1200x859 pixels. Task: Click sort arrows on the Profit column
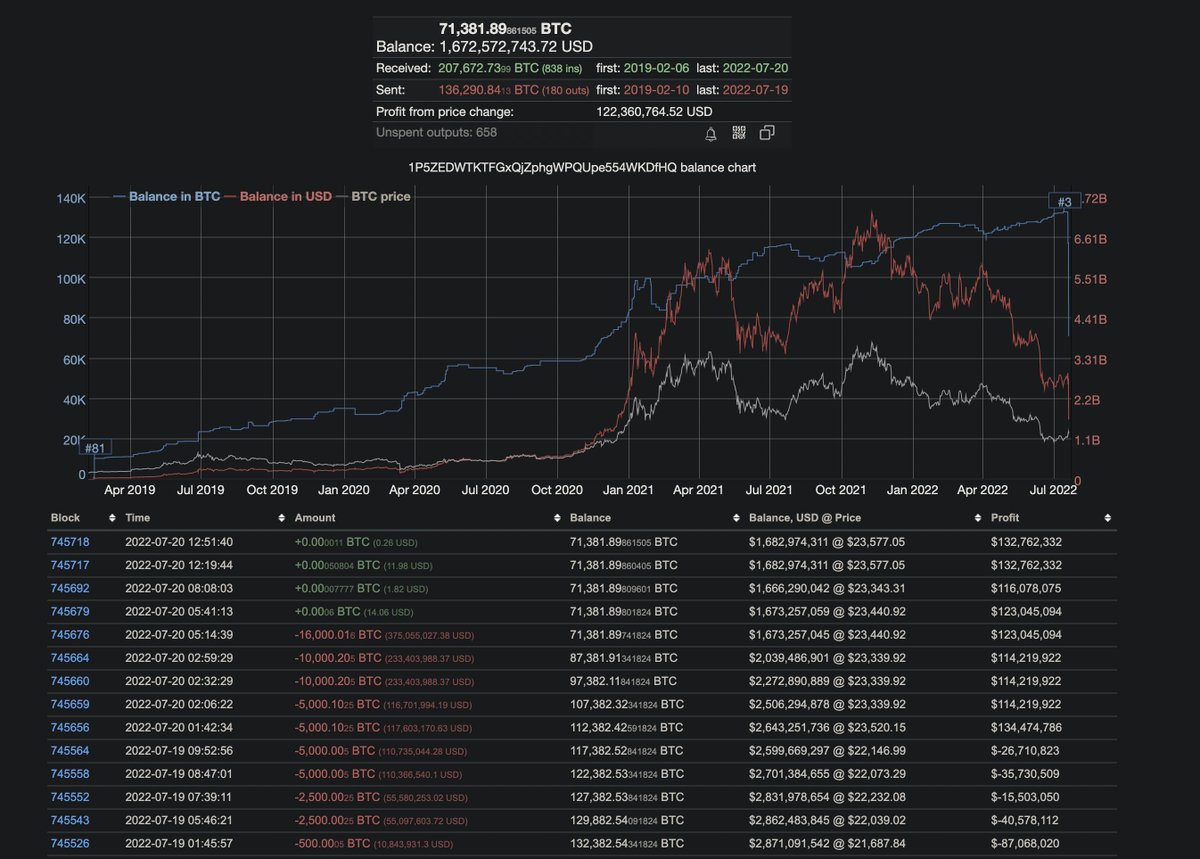[1107, 518]
